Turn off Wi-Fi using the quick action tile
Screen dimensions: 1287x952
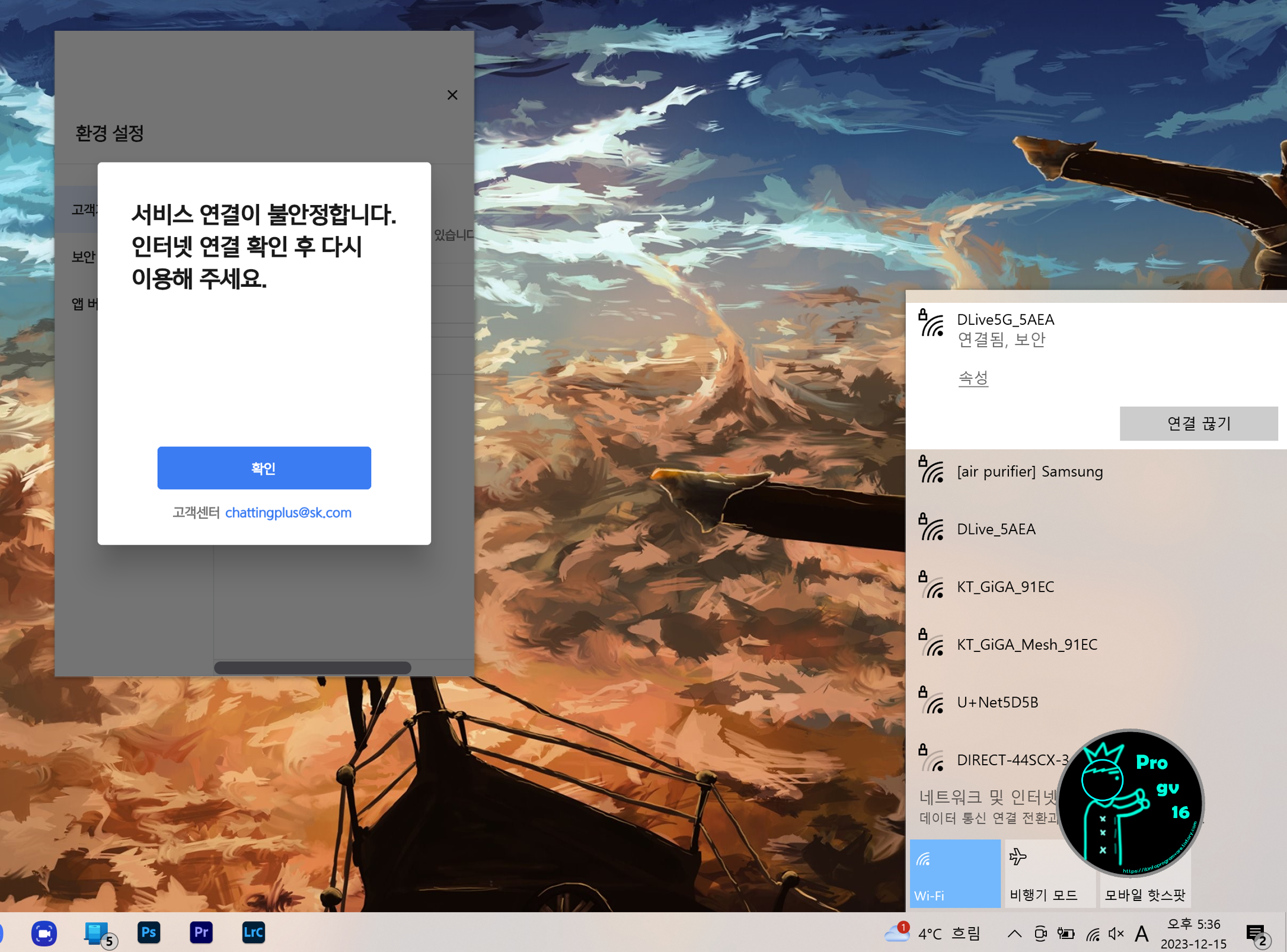coord(955,873)
